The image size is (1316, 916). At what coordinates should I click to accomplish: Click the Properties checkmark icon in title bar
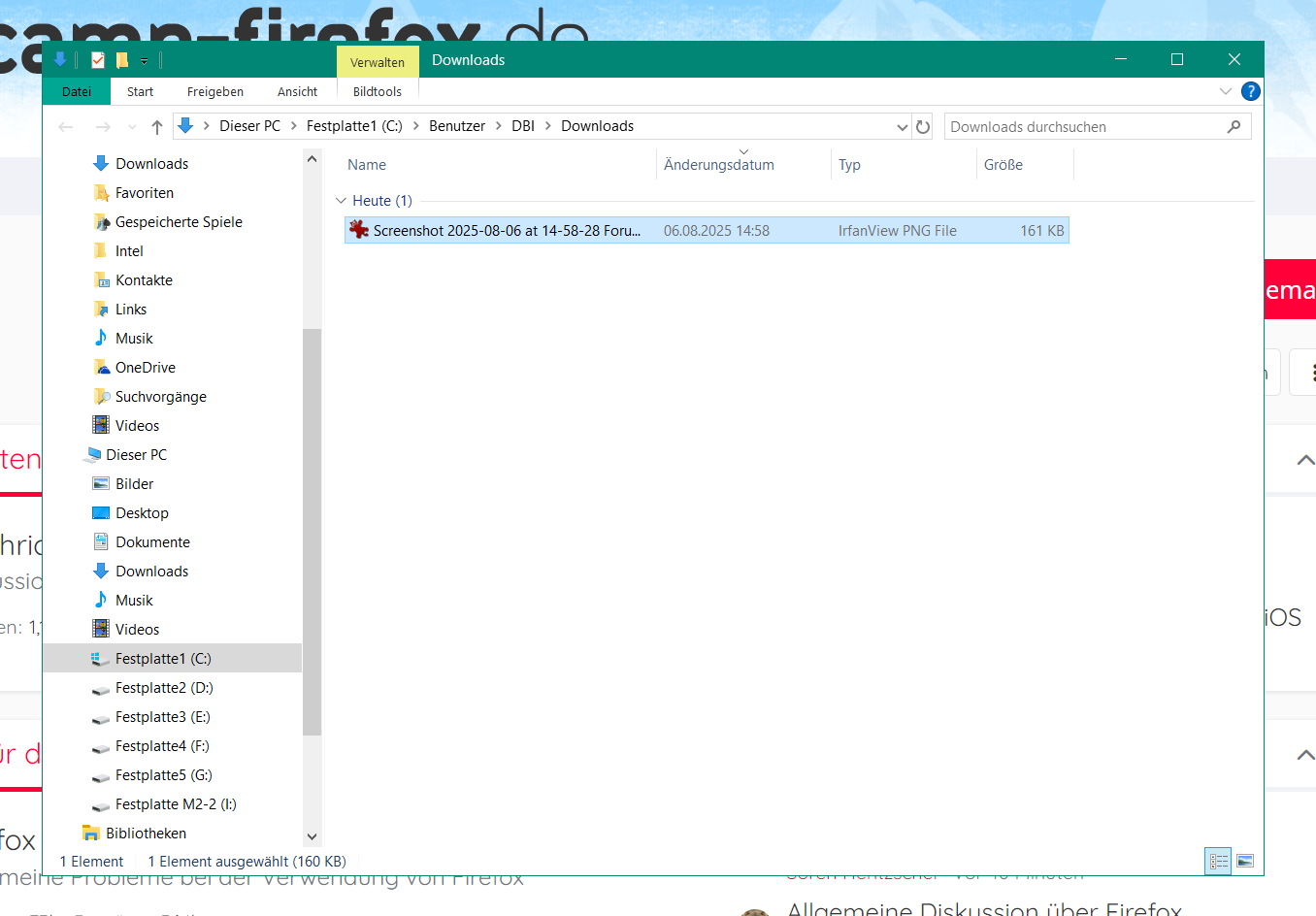tap(98, 60)
